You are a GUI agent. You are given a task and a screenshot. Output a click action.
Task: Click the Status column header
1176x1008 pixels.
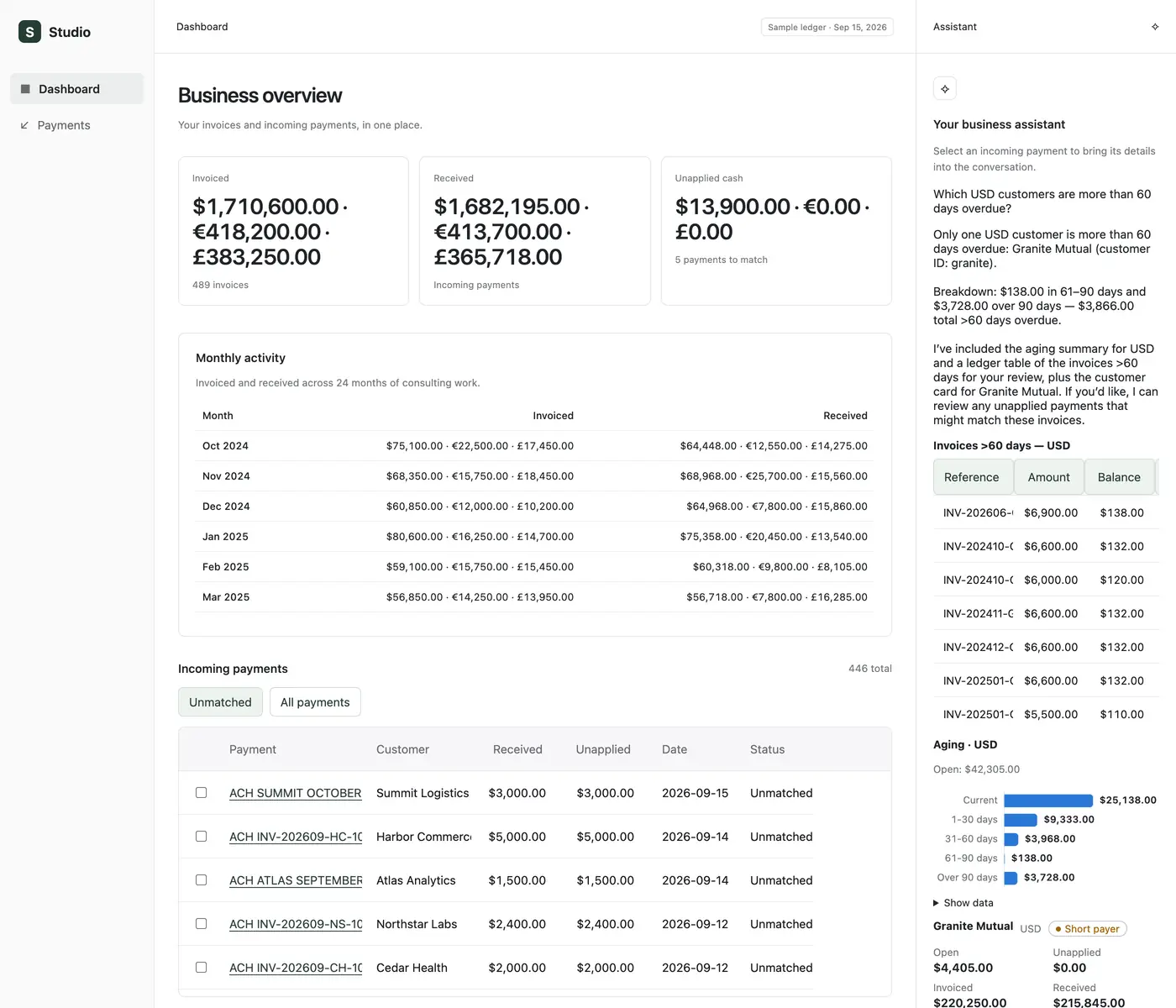(767, 749)
